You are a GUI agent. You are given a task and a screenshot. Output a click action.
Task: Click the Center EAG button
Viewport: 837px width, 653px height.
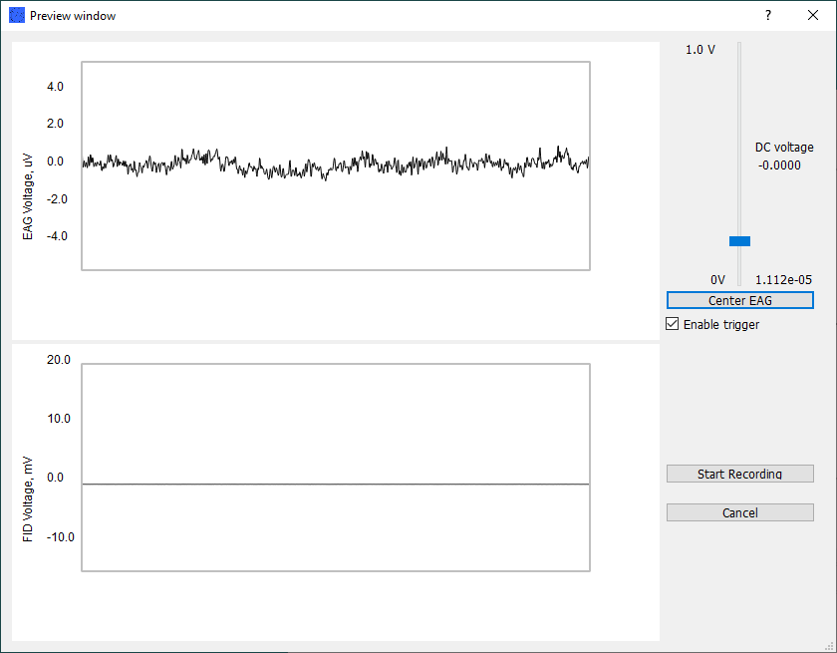coord(739,300)
